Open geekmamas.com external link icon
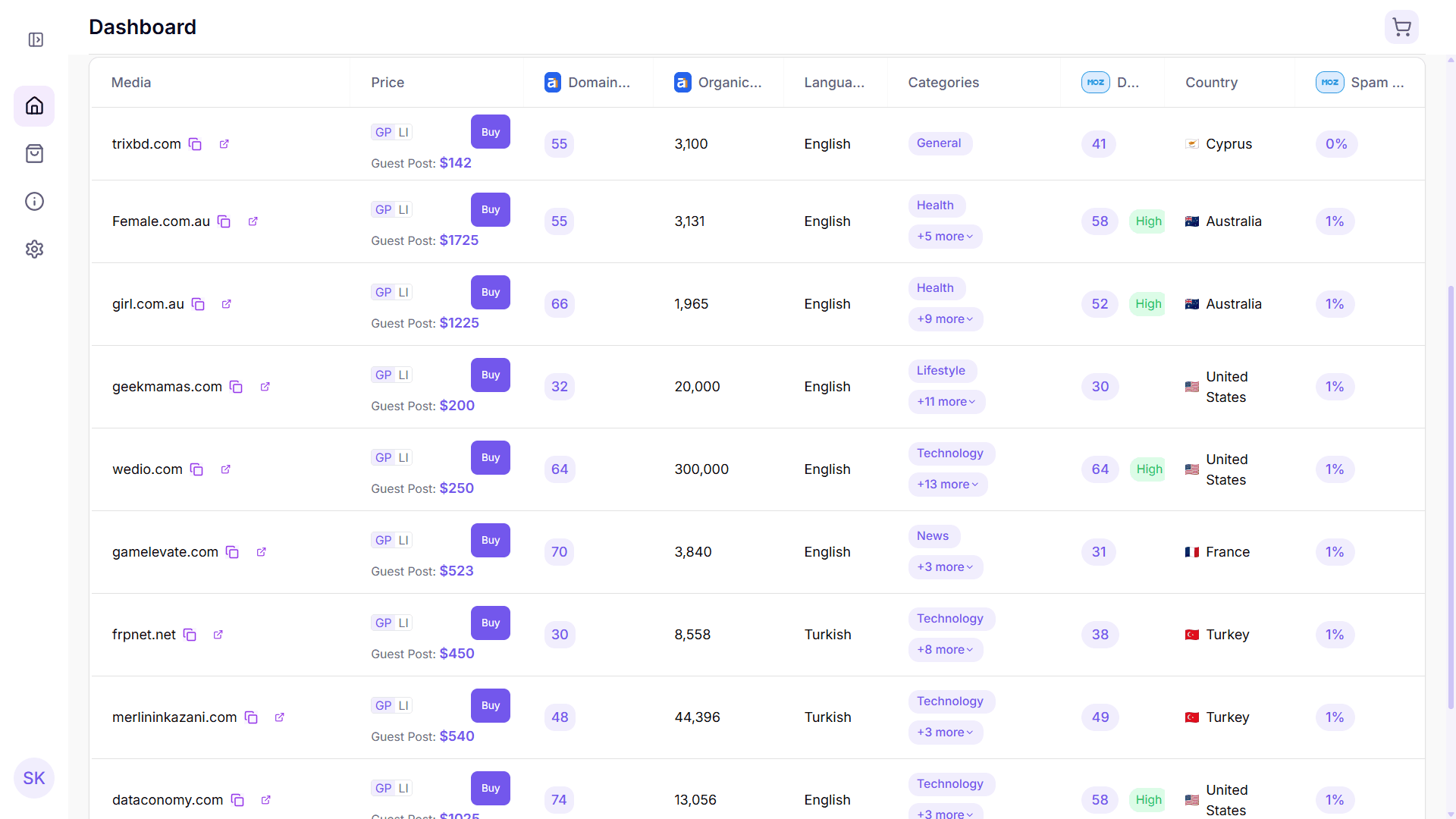The width and height of the screenshot is (1456, 819). click(265, 387)
